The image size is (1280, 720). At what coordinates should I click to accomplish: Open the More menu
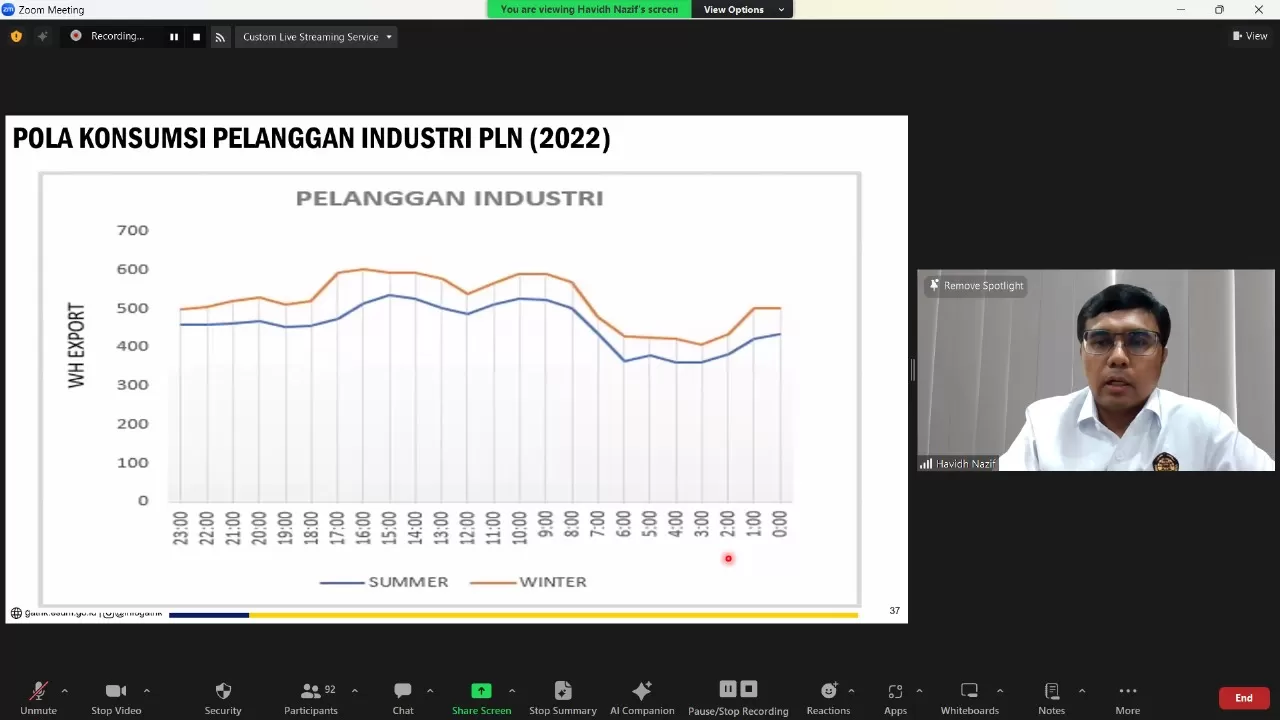1127,697
